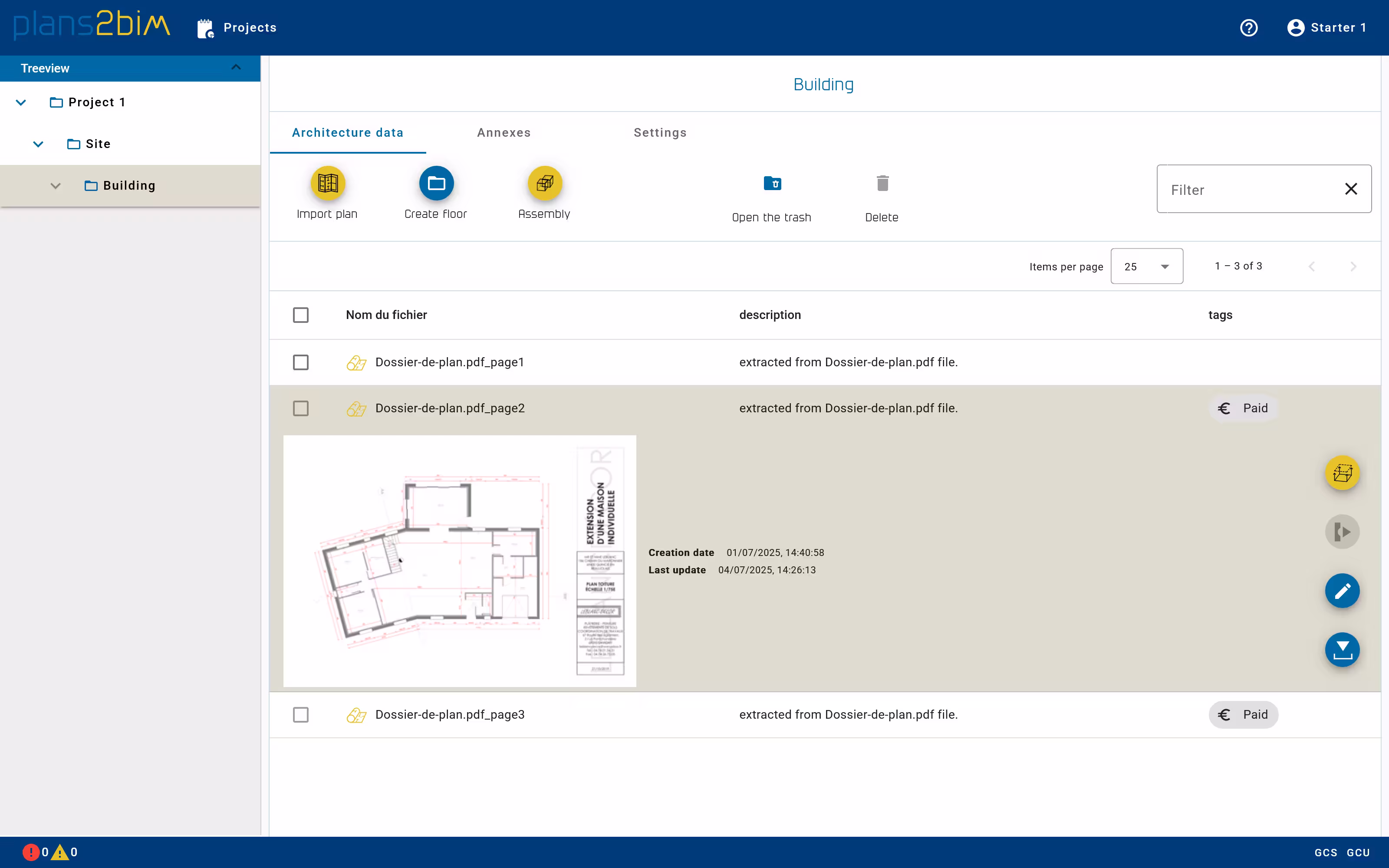Select Dossier-de-plan.pdf_page1 via its checkbox

[301, 362]
